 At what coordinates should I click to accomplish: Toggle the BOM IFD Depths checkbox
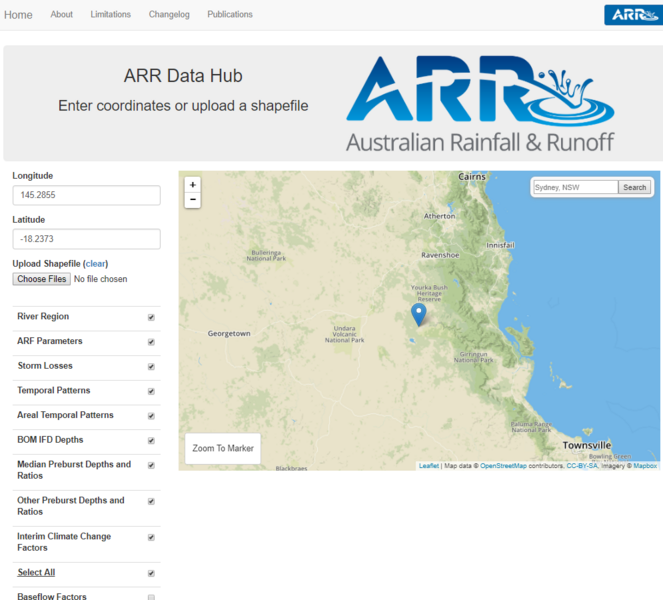[151, 440]
